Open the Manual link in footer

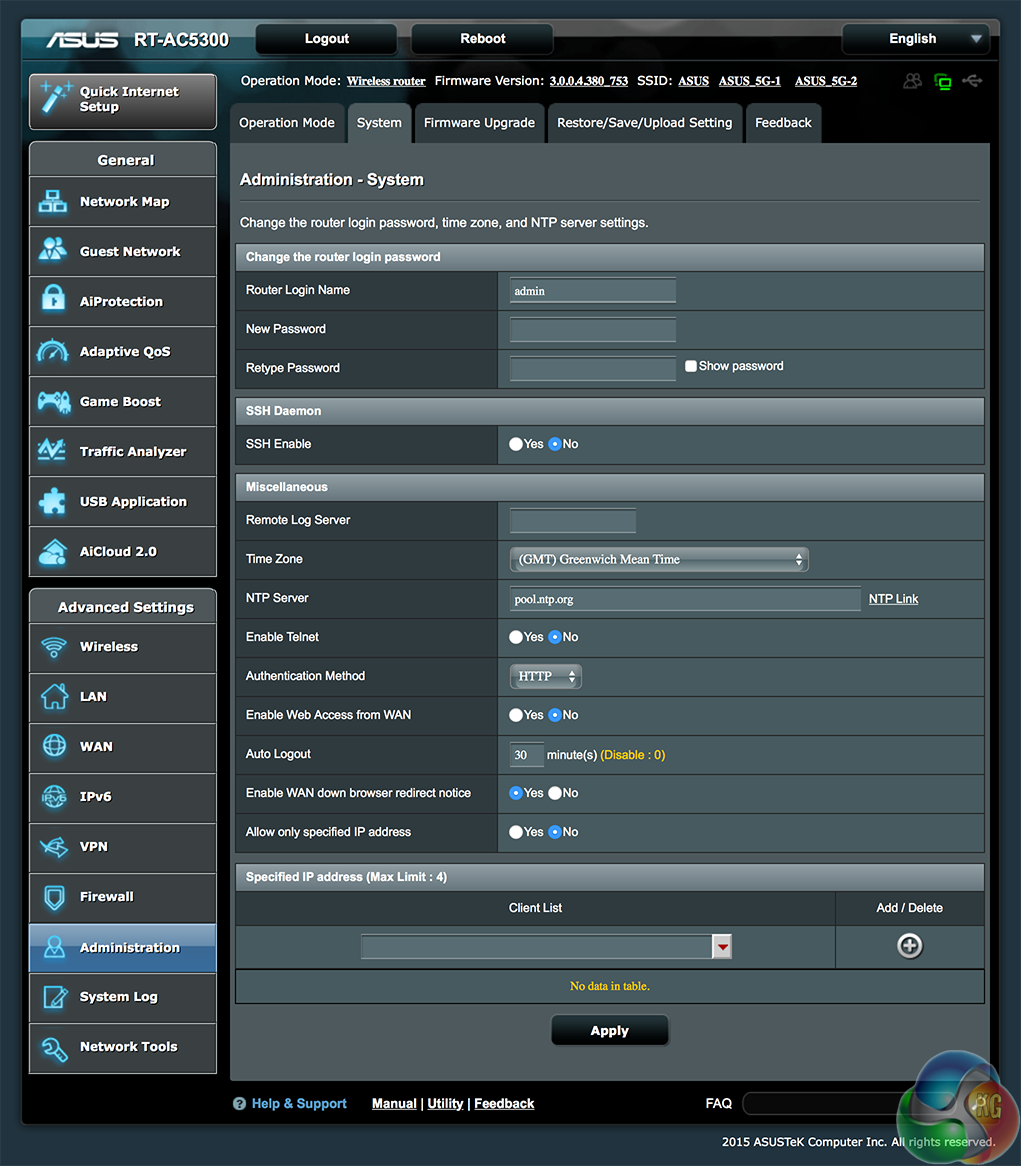394,1104
